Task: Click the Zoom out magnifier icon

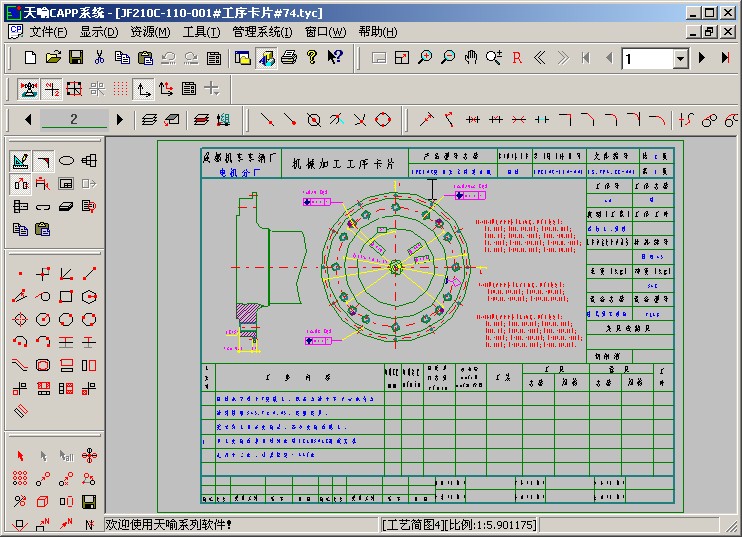Action: 448,58
